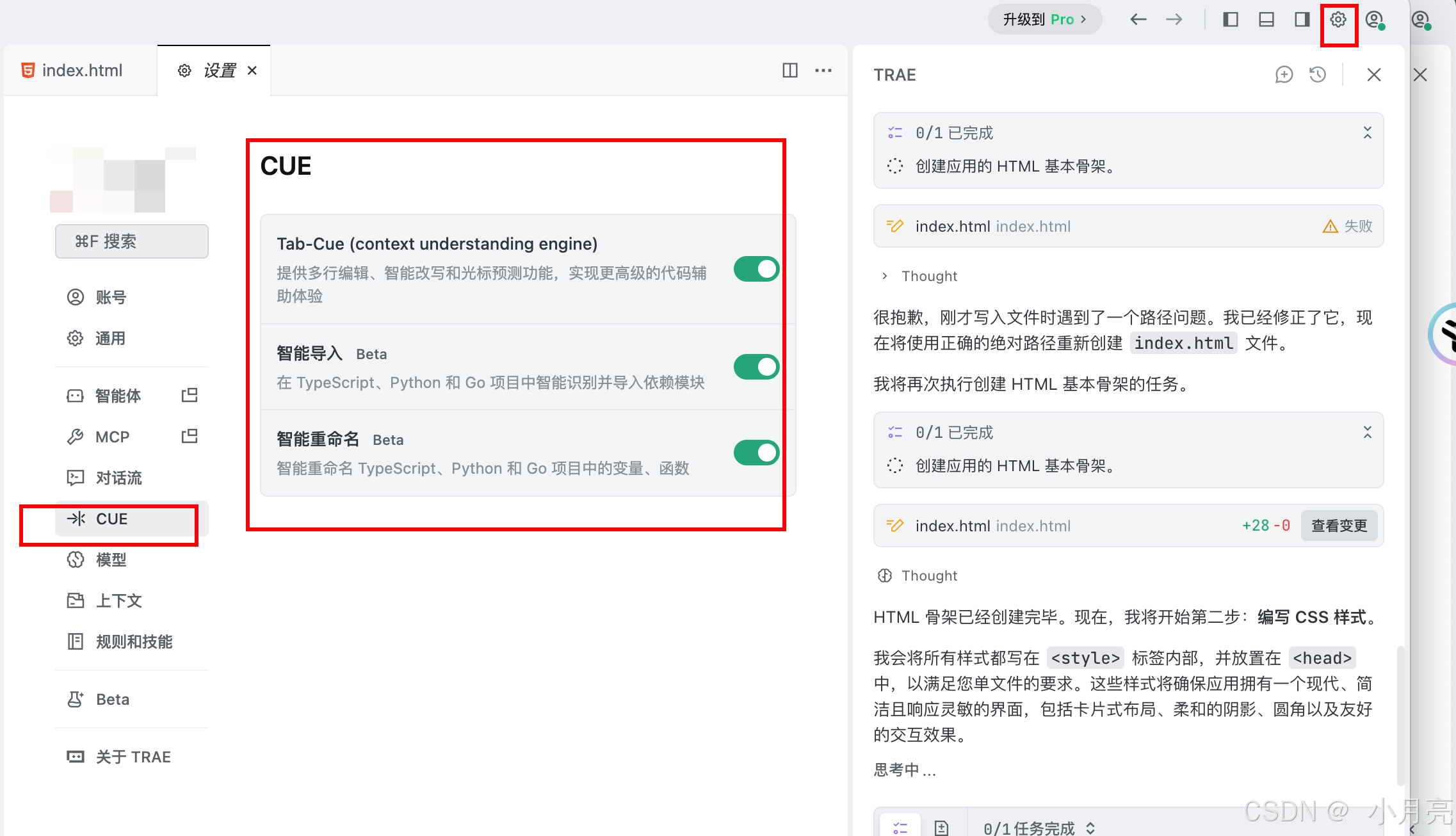This screenshot has height=836, width=1456.
Task: Expand the 0/1 任务完成 dropdown
Action: coord(1090,828)
